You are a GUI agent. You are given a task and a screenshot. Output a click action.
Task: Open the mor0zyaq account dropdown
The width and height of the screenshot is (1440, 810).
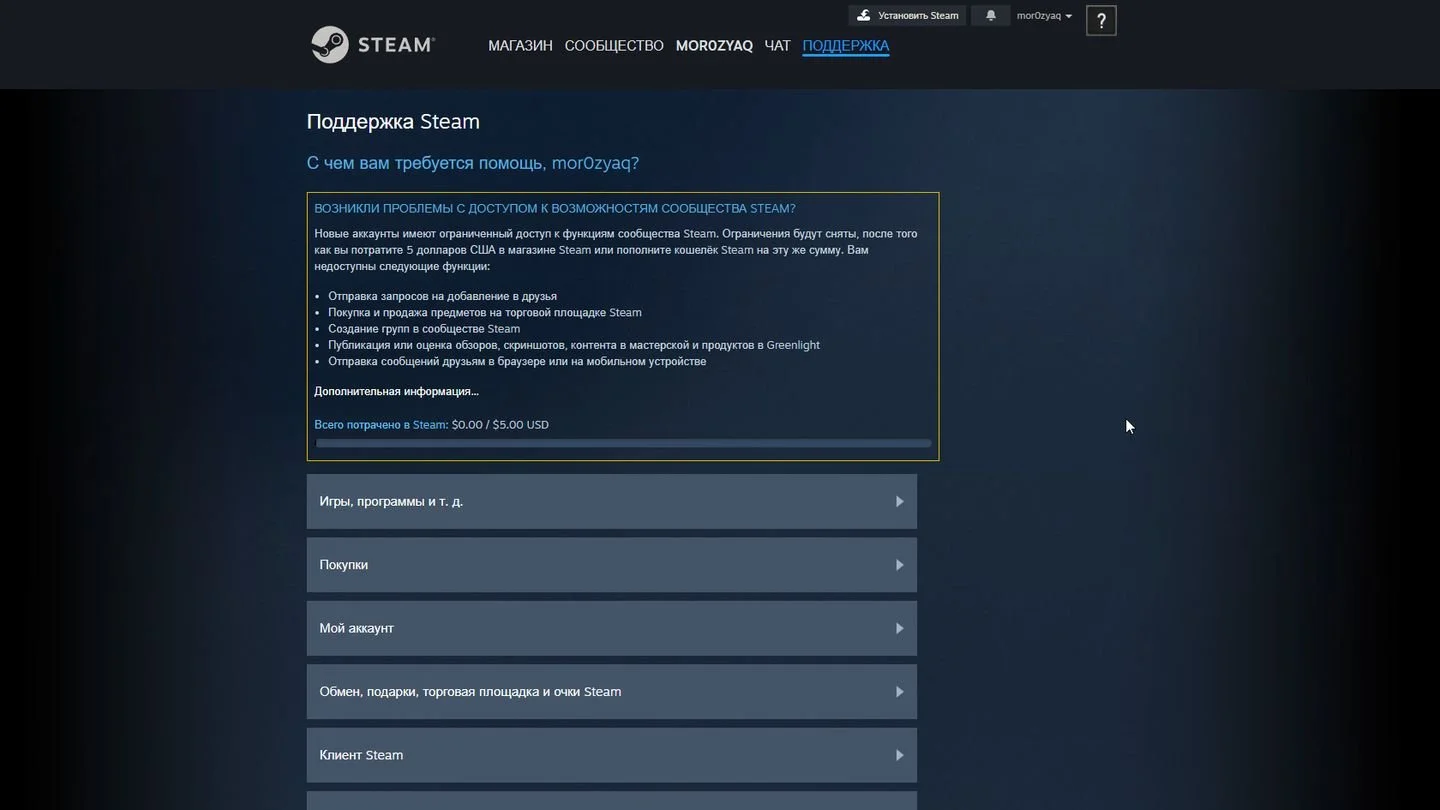(x=1044, y=15)
